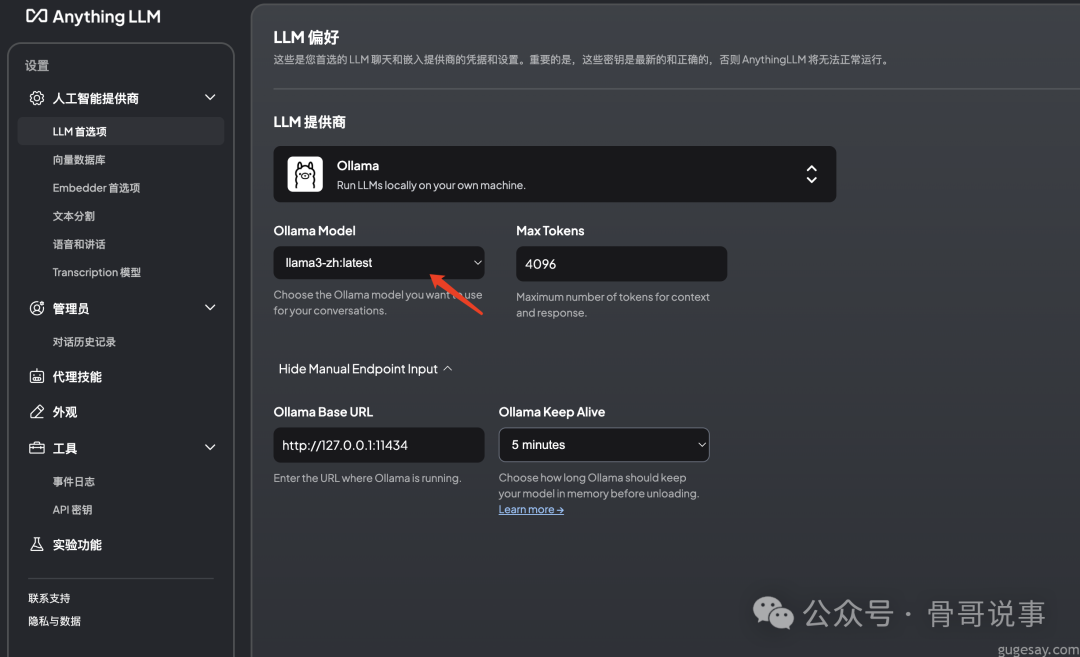The height and width of the screenshot is (657, 1080).
Task: Click the Anything LLM title text
Action: click(x=107, y=17)
